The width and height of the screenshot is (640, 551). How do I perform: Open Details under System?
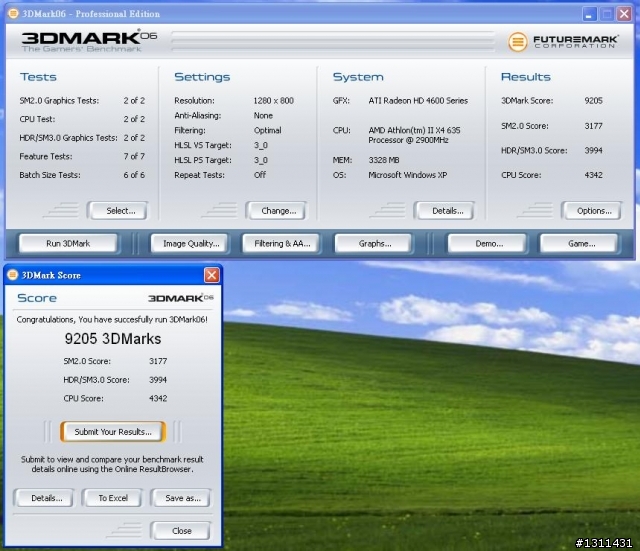447,211
